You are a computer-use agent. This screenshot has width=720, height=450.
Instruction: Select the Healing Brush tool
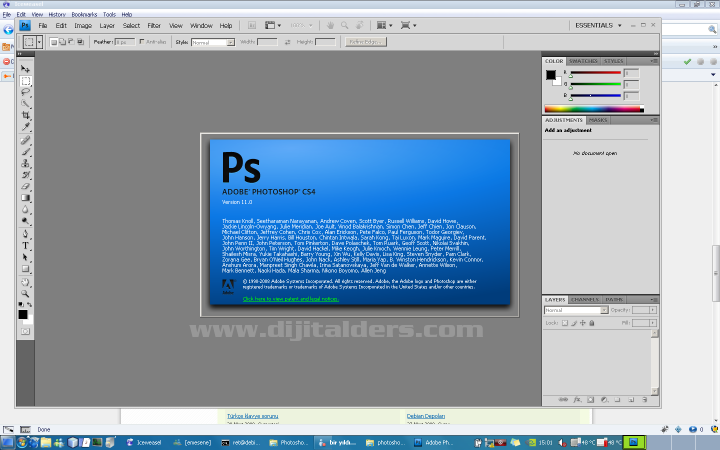coord(25,140)
